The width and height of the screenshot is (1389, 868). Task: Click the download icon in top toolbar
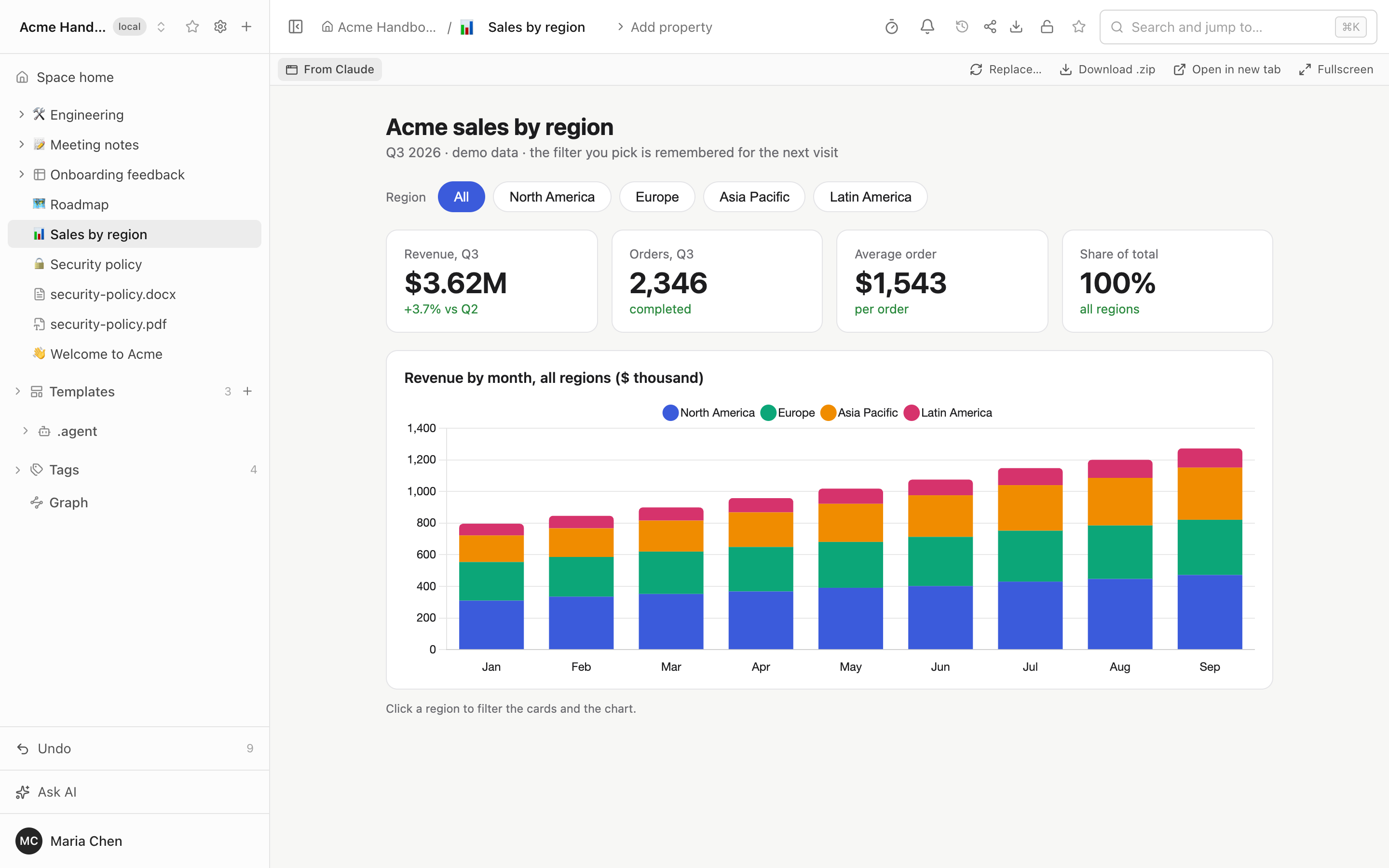coord(1017,27)
